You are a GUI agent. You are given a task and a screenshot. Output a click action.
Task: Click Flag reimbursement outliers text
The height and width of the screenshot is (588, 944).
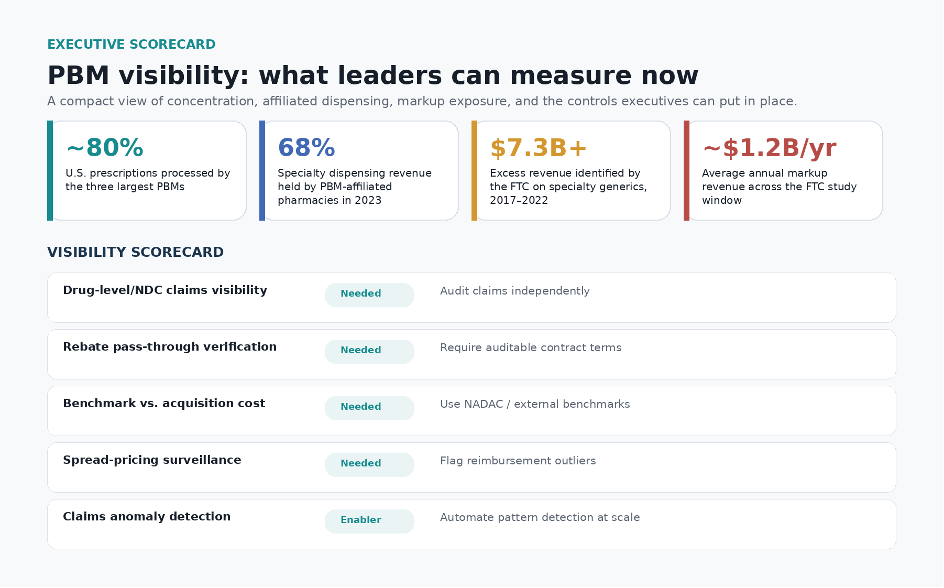pos(518,461)
